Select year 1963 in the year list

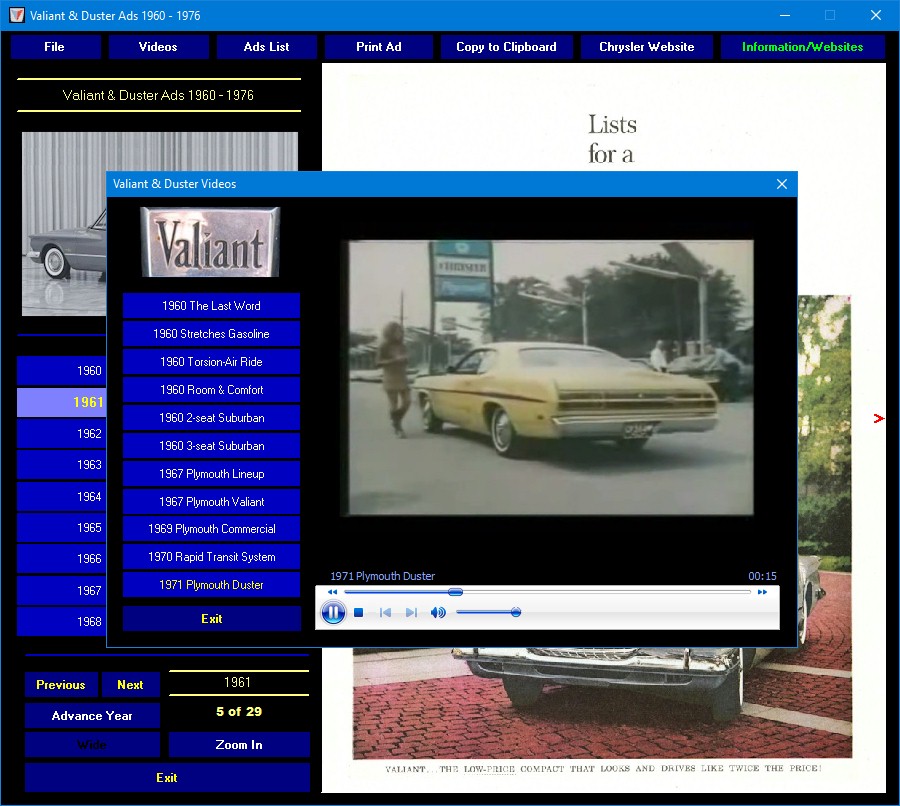click(62, 465)
